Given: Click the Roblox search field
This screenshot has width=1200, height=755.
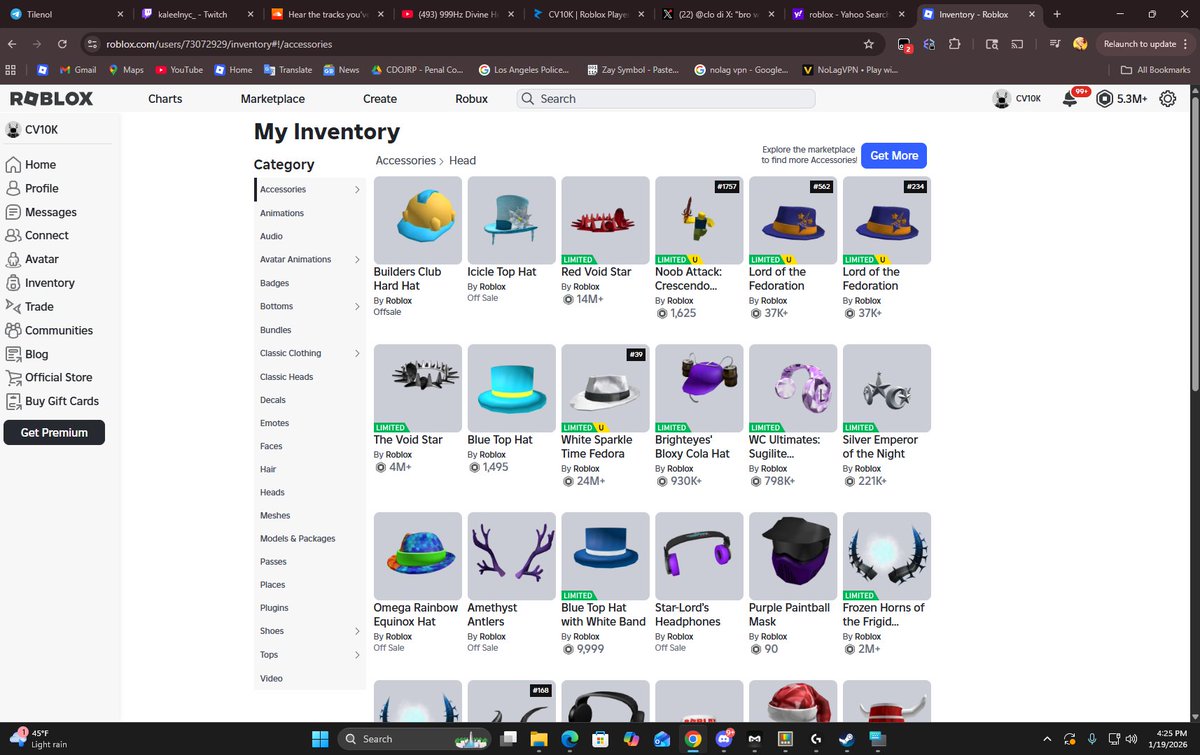Looking at the screenshot, I should click(666, 99).
